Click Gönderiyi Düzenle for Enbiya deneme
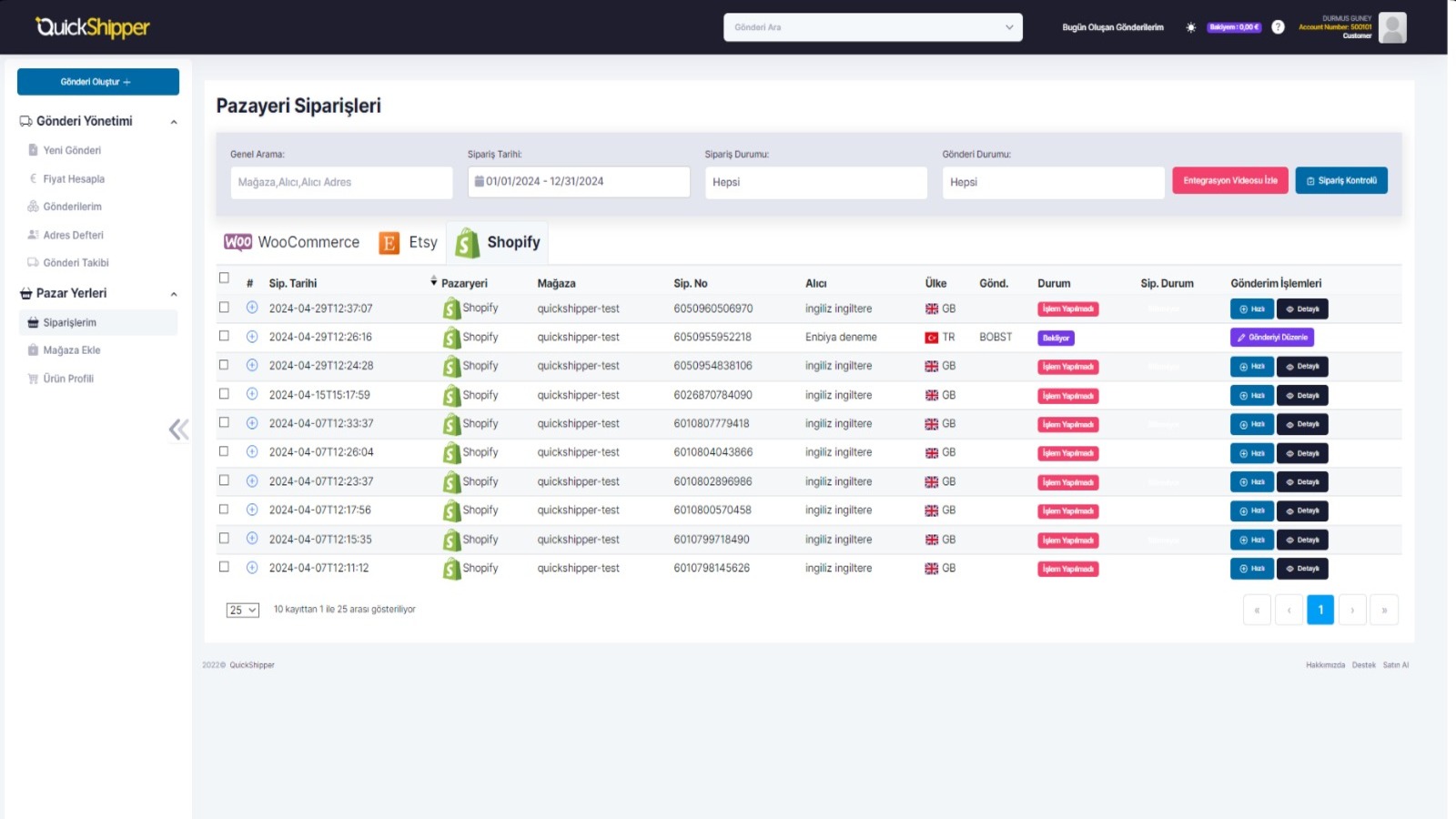 point(1272,337)
